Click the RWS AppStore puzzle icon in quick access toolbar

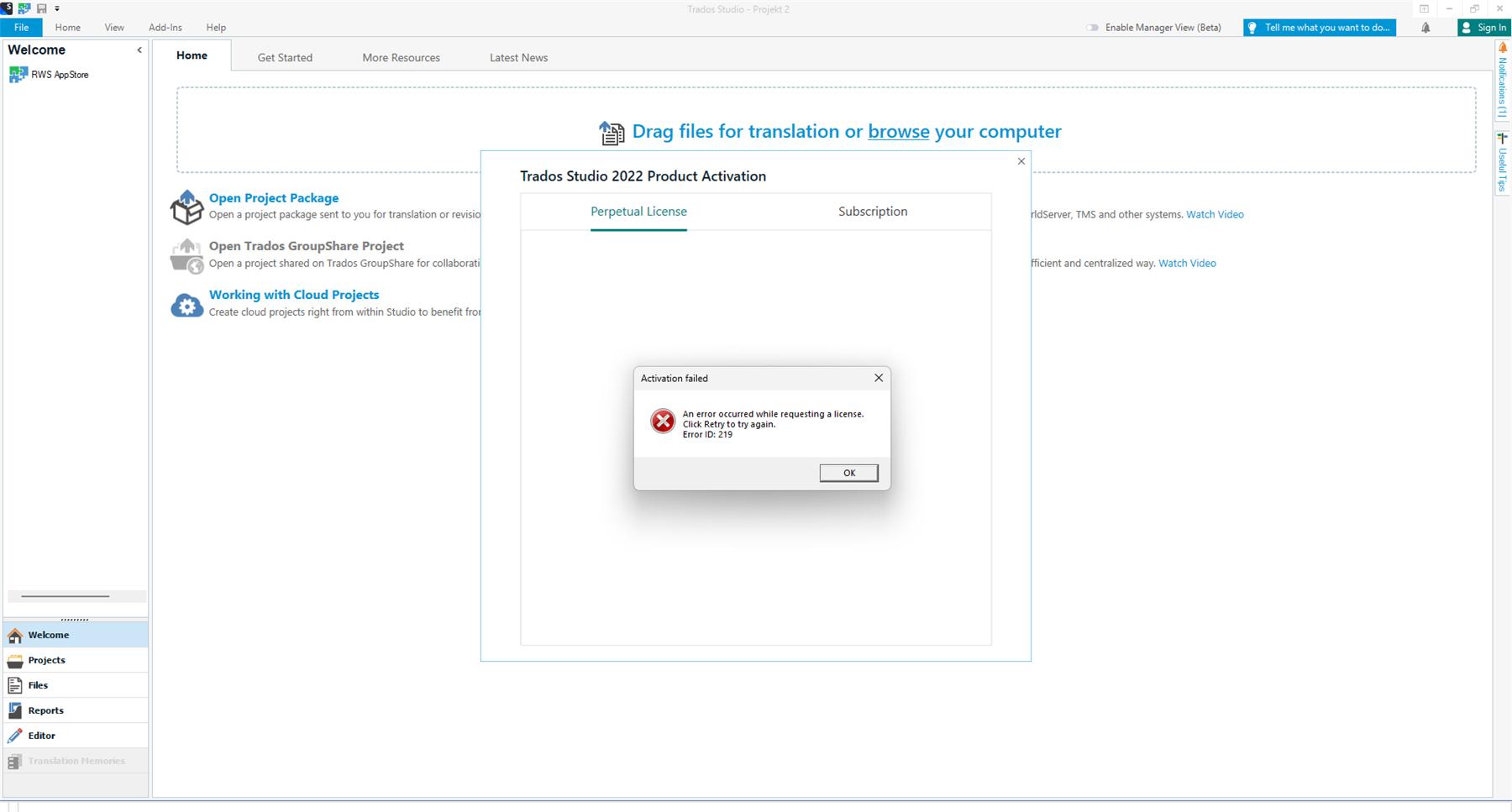pyautogui.click(x=24, y=8)
